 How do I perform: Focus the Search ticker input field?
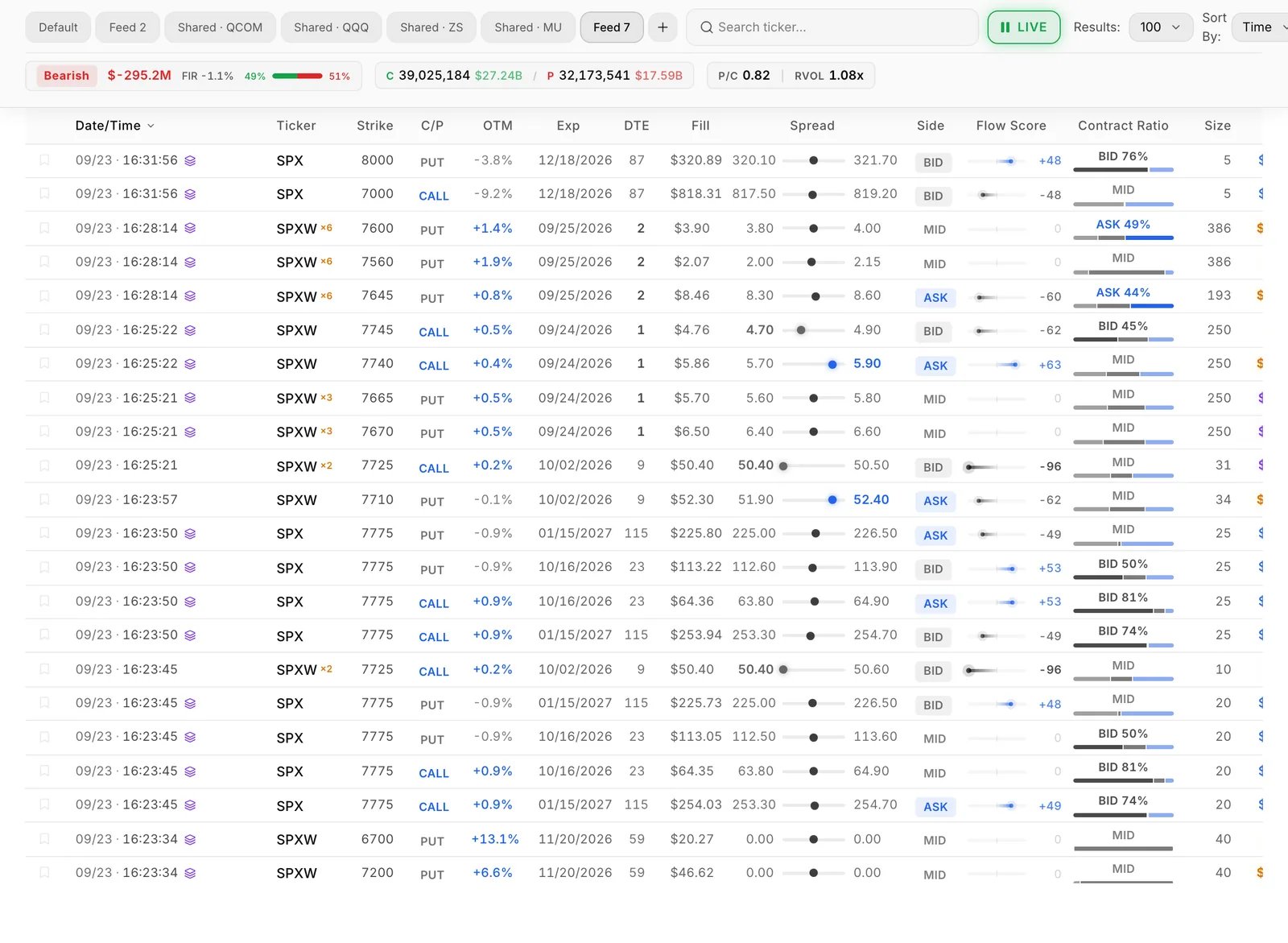832,27
